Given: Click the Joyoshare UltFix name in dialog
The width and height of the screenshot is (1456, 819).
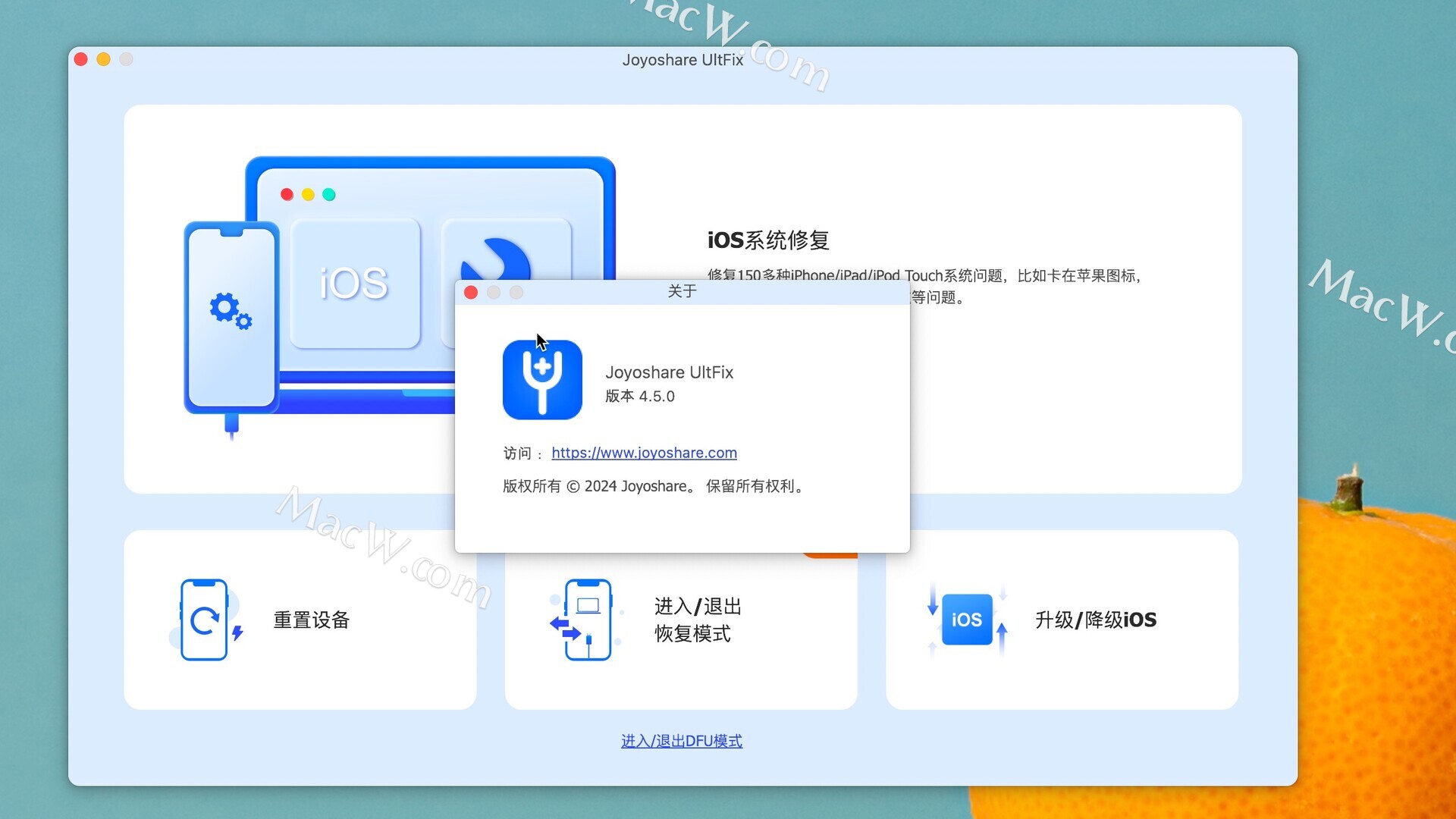Looking at the screenshot, I should [x=669, y=372].
